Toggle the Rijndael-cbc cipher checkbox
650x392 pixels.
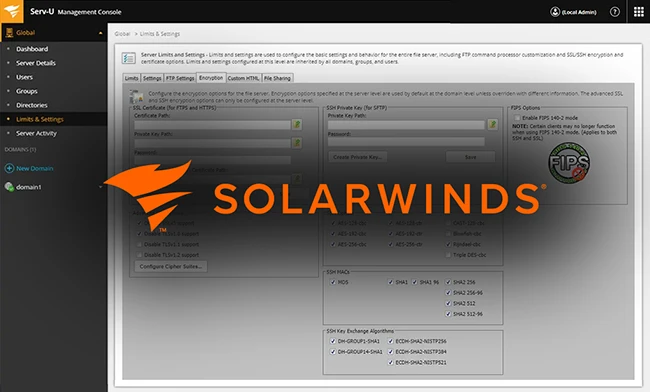click(x=448, y=244)
